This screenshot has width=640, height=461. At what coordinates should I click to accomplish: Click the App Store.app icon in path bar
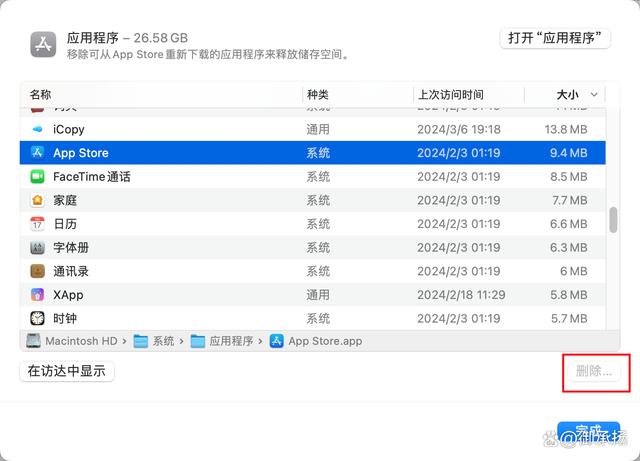(x=276, y=341)
